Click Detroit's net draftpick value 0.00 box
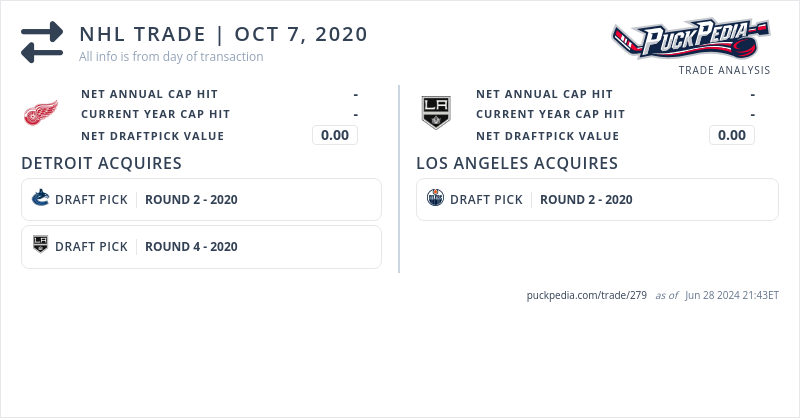800x418 pixels. (335, 135)
